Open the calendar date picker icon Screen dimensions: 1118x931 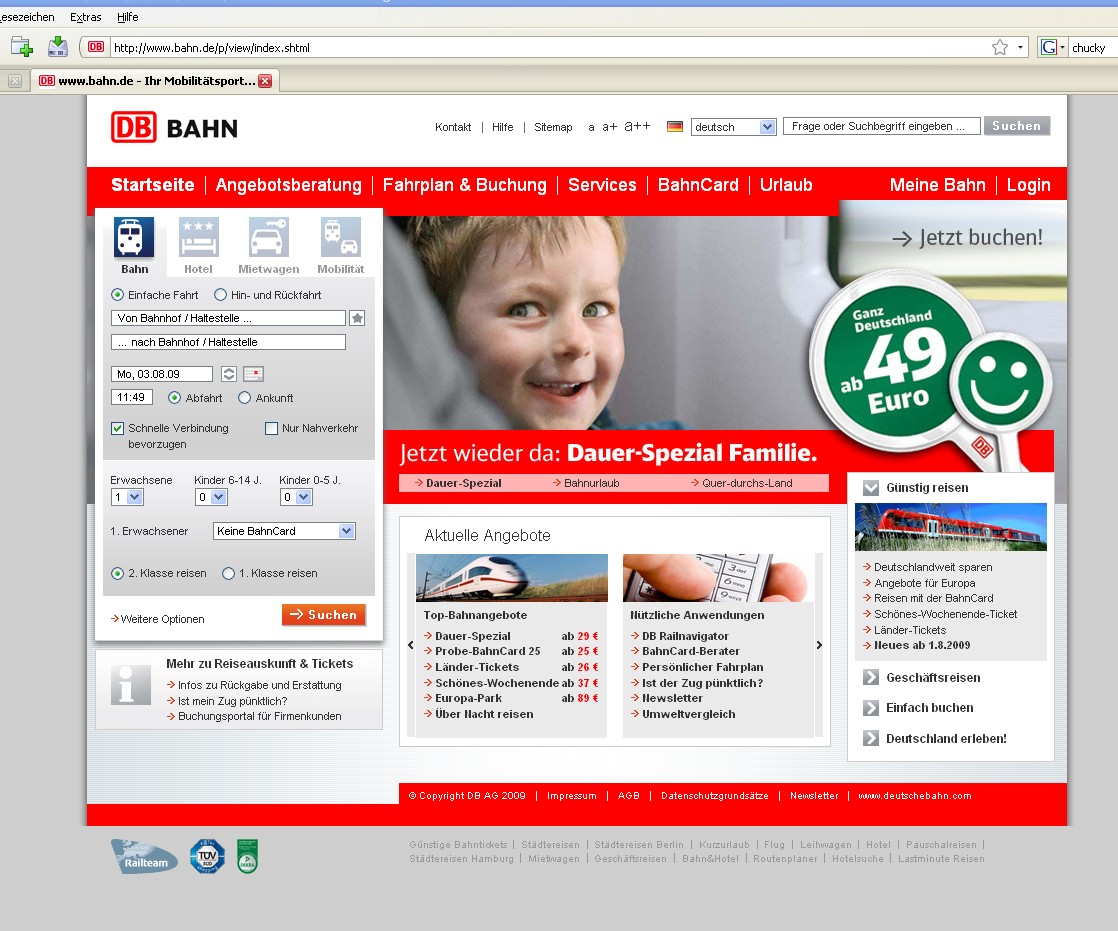253,374
